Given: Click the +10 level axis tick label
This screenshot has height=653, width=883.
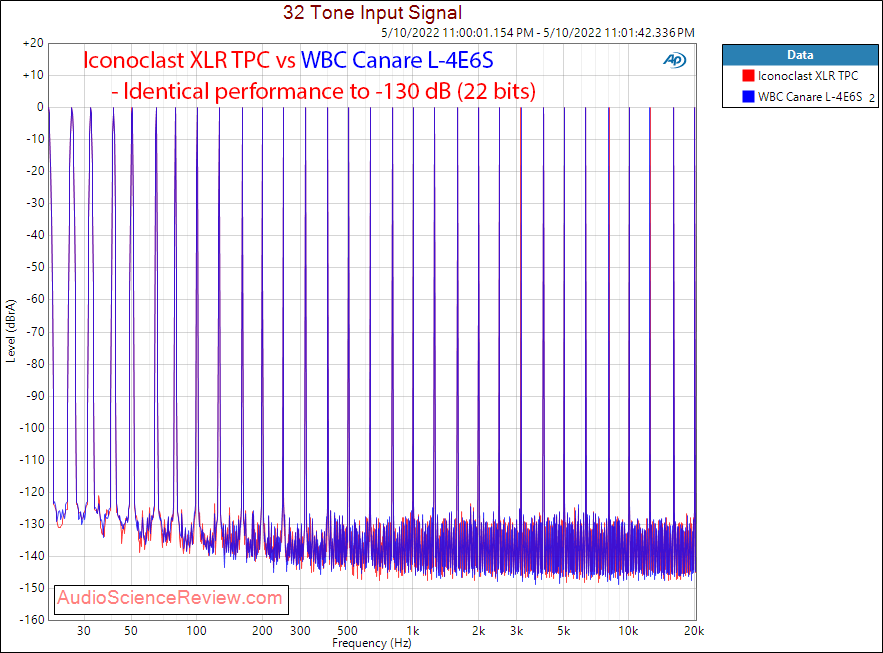Looking at the screenshot, I should [x=33, y=75].
